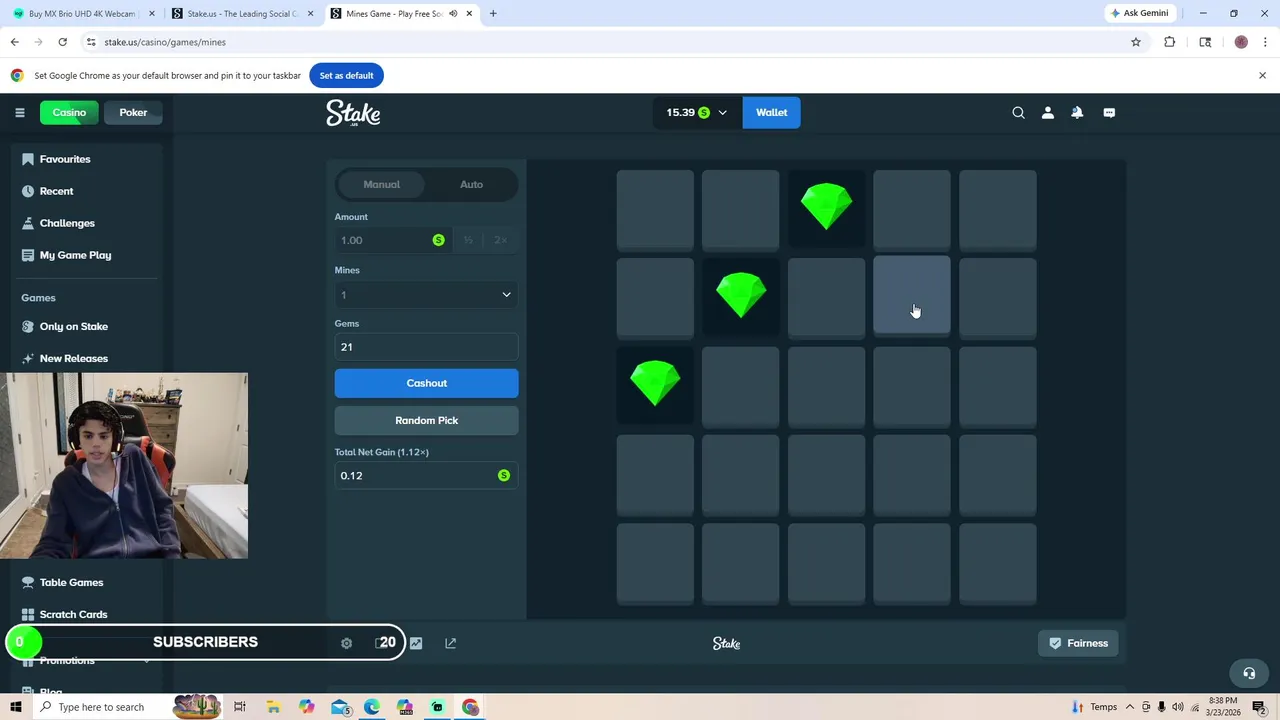1280x720 pixels.
Task: Bookmark this page with the star icon
Action: [1136, 42]
